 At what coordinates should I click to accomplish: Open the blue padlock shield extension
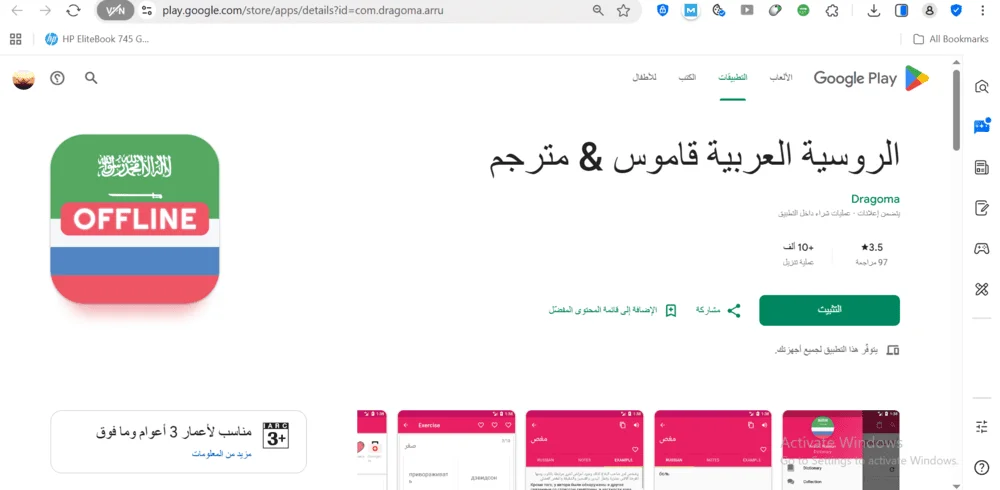[663, 10]
